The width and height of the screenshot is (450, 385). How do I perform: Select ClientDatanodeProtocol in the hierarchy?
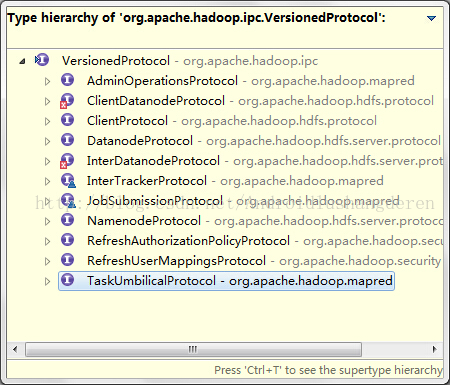click(x=260, y=101)
